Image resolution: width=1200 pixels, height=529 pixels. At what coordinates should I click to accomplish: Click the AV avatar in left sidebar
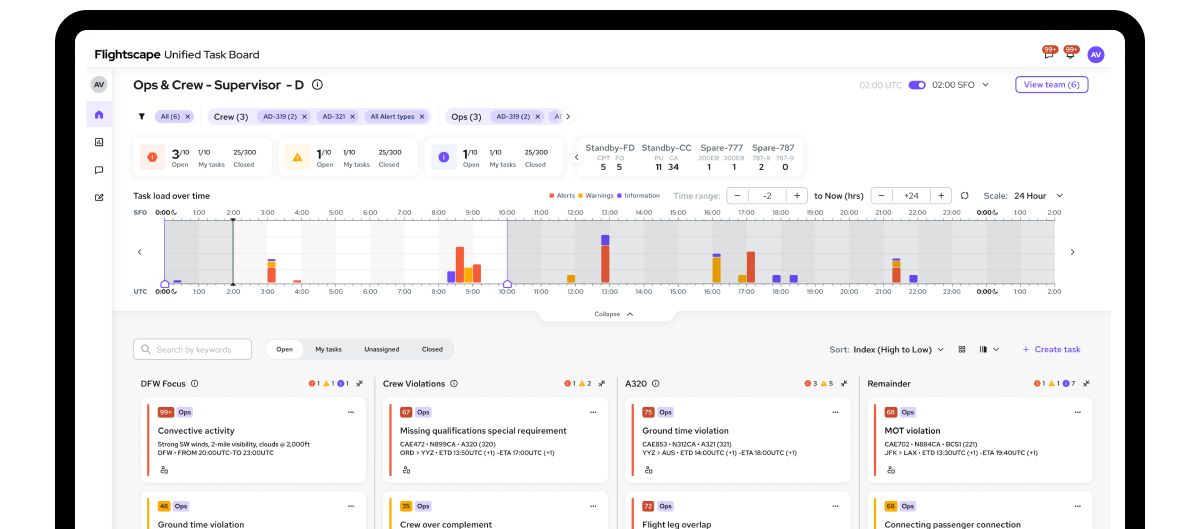(99, 85)
